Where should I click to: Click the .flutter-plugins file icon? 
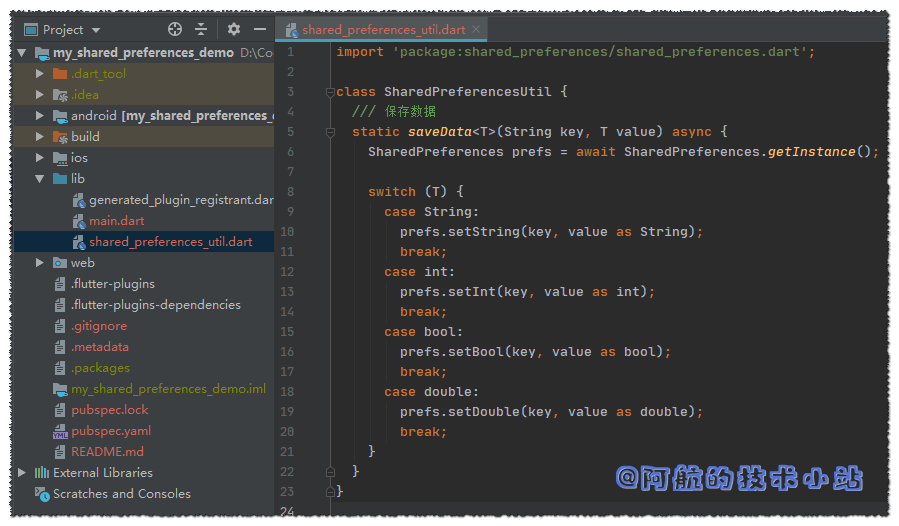point(60,284)
